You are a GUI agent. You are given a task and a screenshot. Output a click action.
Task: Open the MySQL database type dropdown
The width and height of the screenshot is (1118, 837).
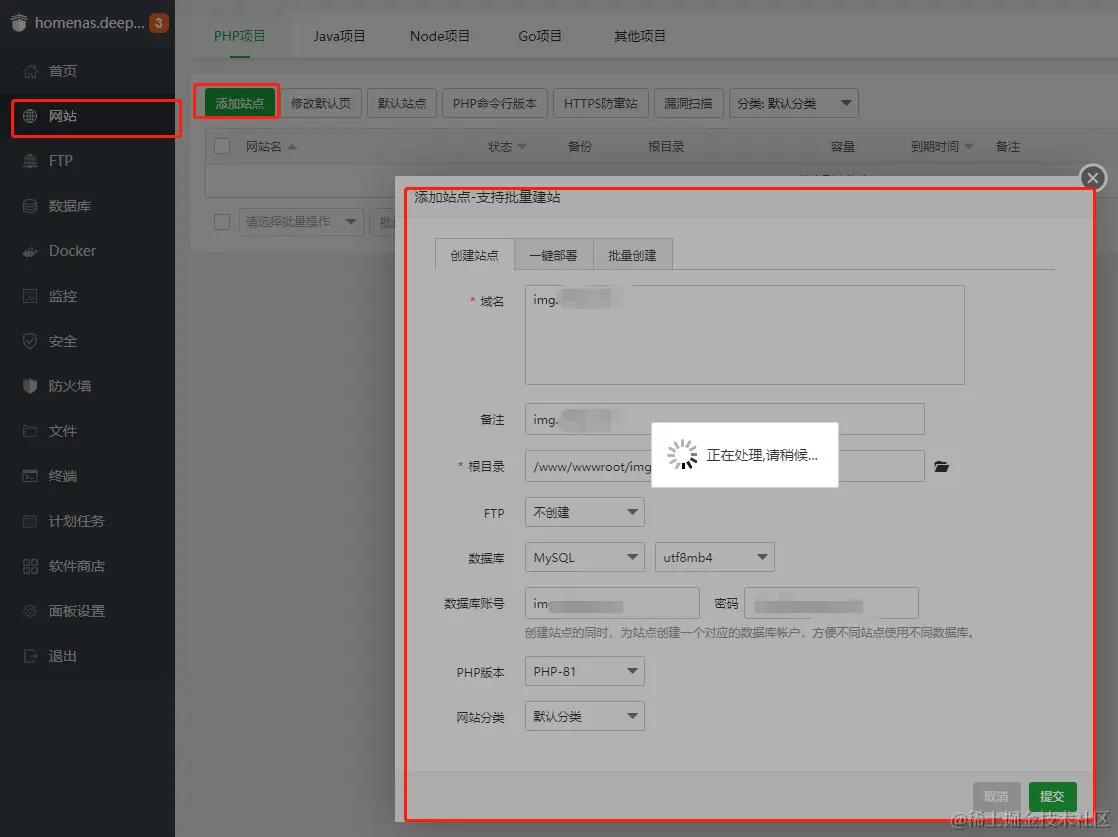[x=585, y=557]
